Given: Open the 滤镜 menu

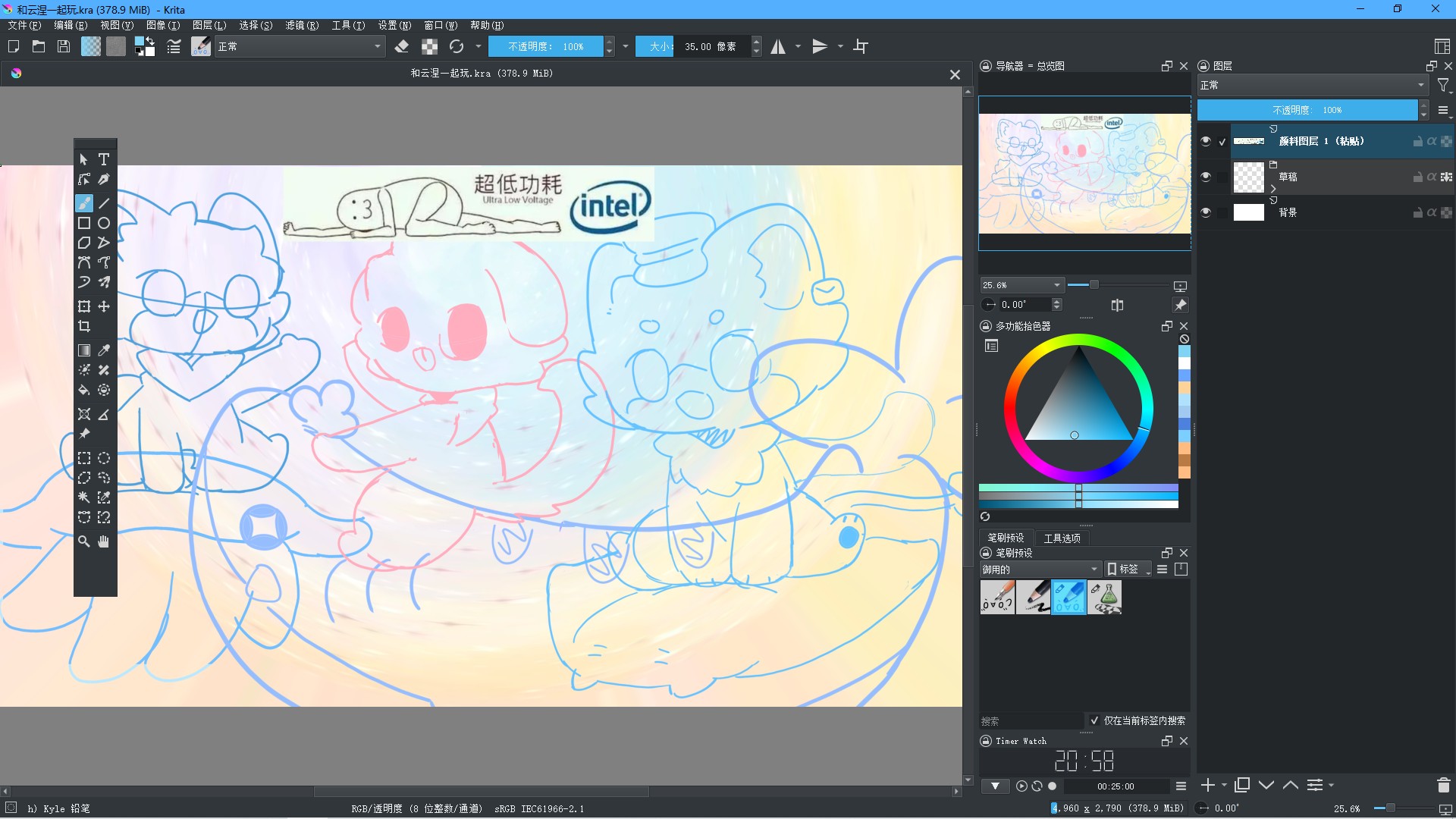Looking at the screenshot, I should pos(301,25).
